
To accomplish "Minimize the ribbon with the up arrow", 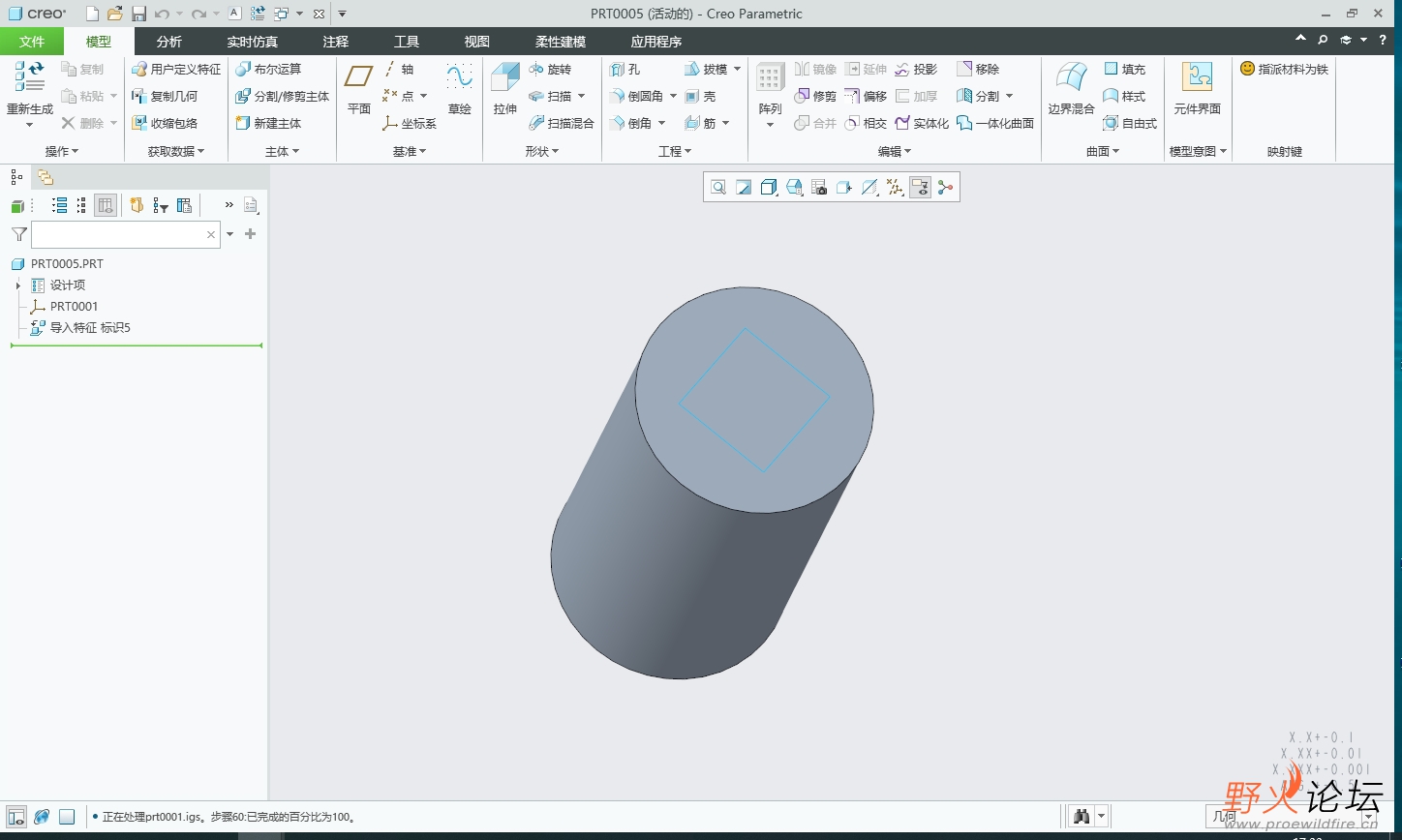I will click(x=1301, y=39).
